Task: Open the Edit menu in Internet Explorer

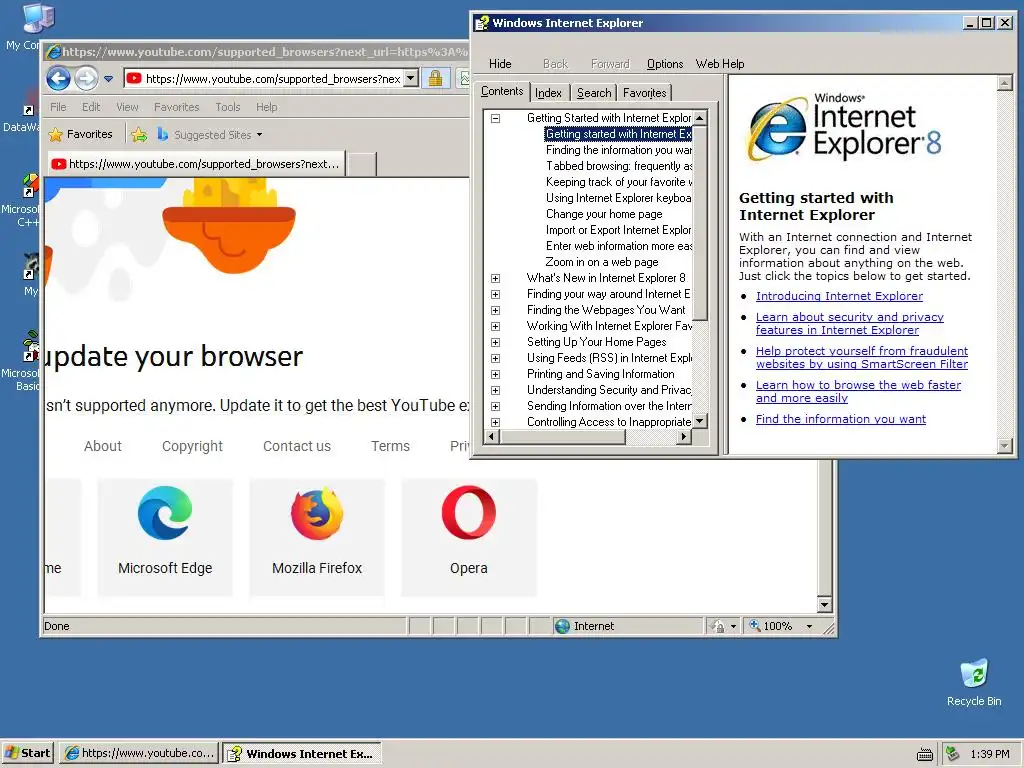Action: tap(91, 107)
